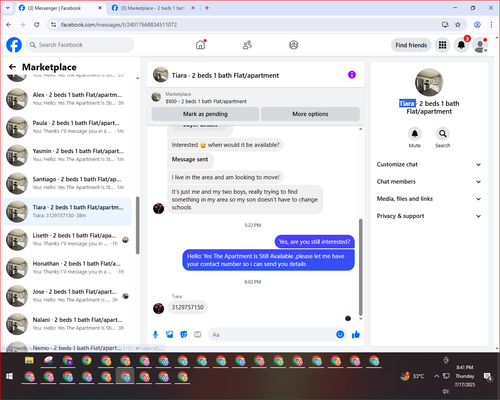500x400 pixels.
Task: Open the Jose conversation
Action: 68,296
